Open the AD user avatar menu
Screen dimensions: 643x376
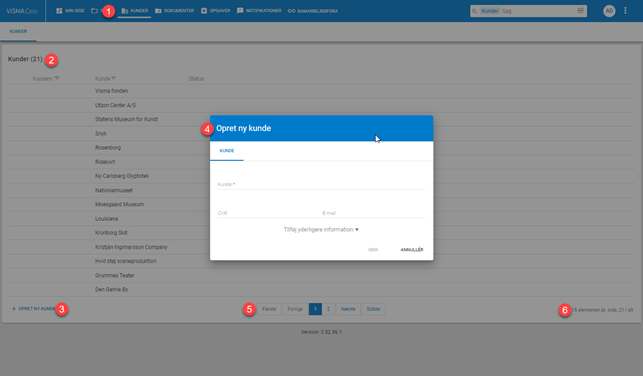click(609, 11)
